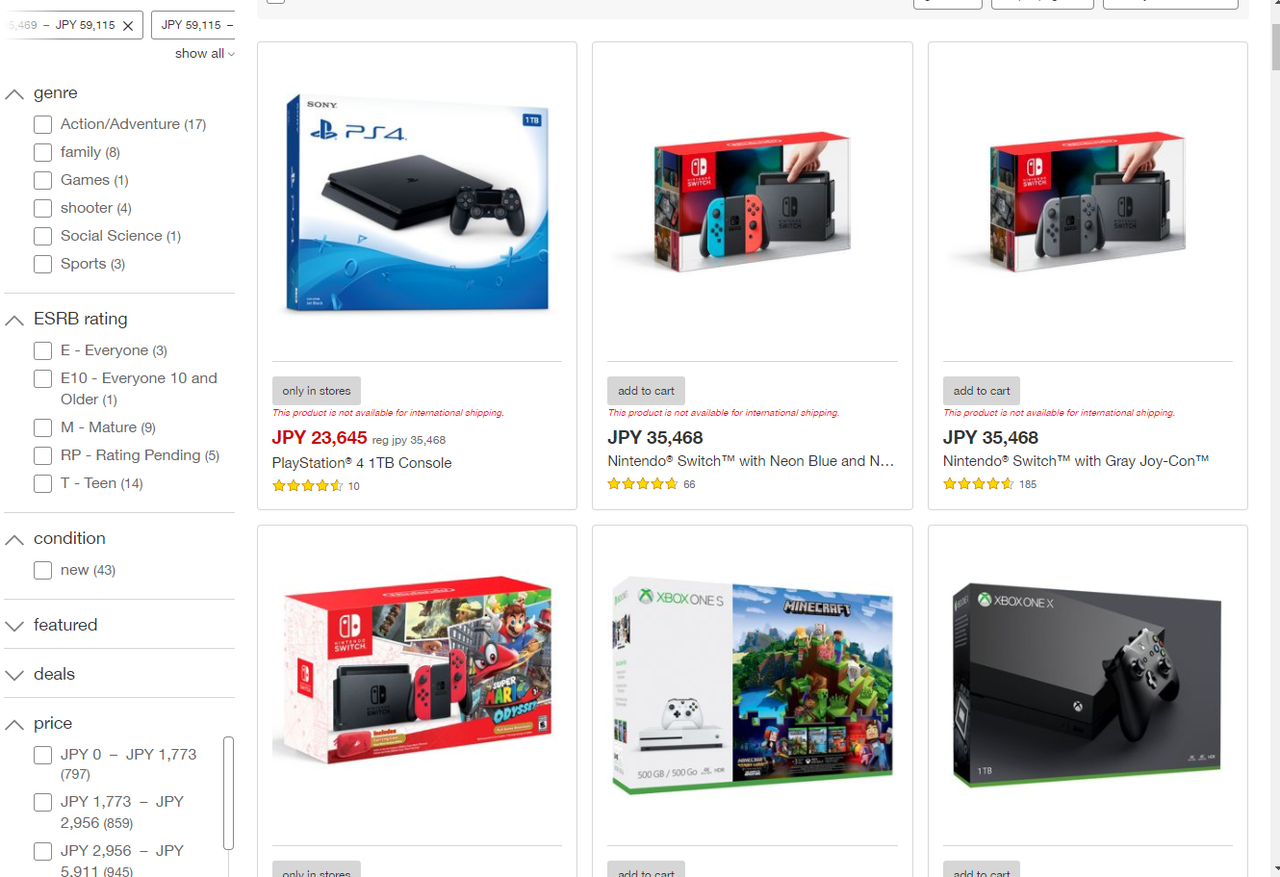Open the PS4 console box thumbnail
1280x877 pixels.
click(x=417, y=203)
